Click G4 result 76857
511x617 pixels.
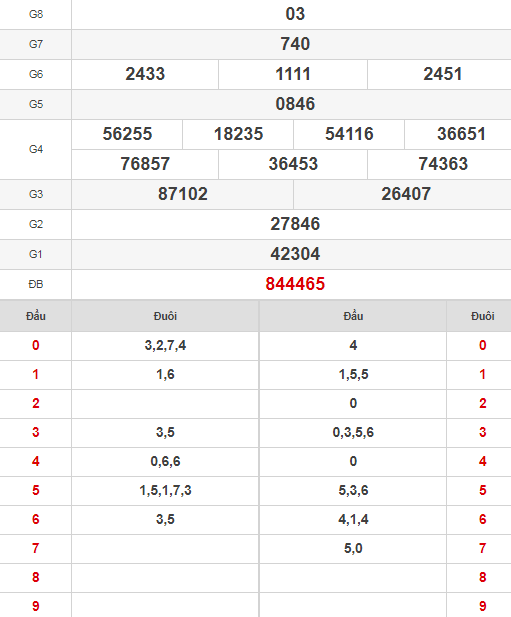click(x=145, y=164)
